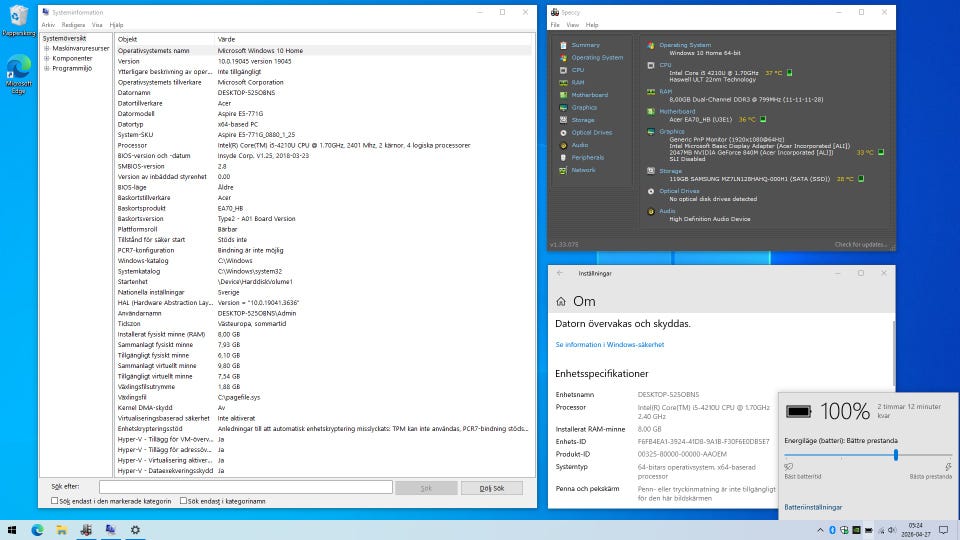The width and height of the screenshot is (960, 540).
Task: Switch to Systeminformation via taskbar icon
Action: 111,530
